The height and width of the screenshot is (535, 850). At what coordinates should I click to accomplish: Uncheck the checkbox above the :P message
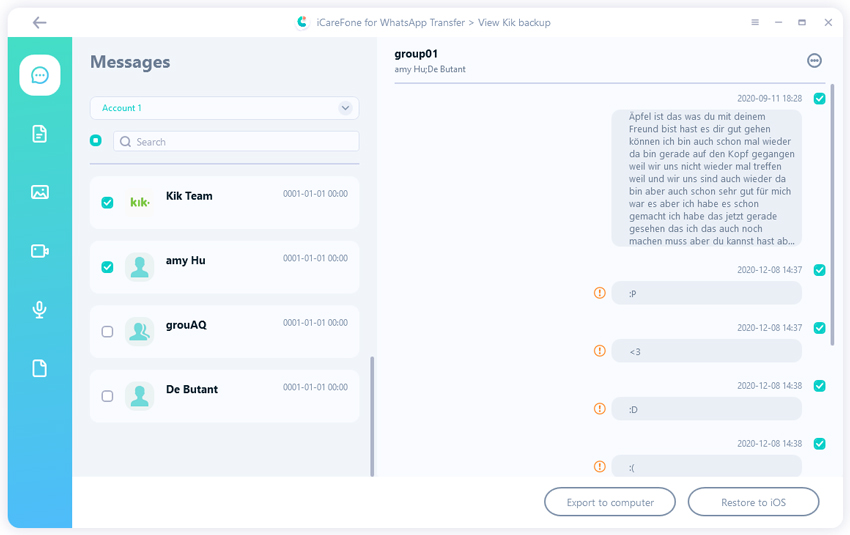[x=820, y=270]
